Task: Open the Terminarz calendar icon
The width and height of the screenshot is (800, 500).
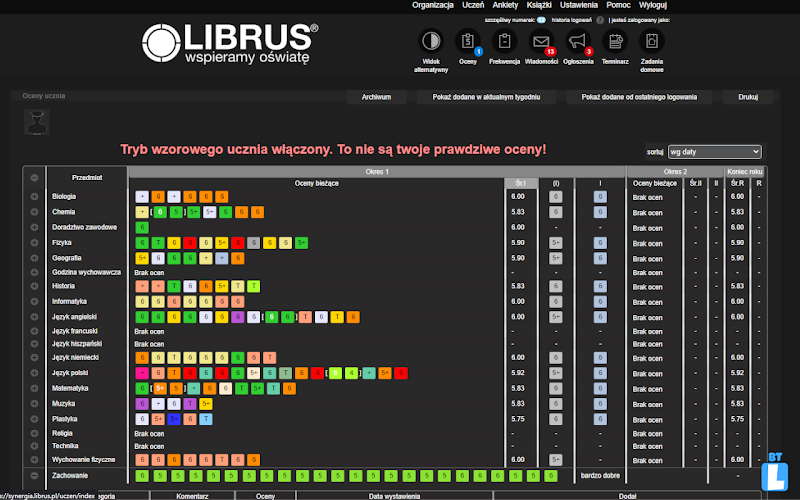Action: (x=615, y=42)
